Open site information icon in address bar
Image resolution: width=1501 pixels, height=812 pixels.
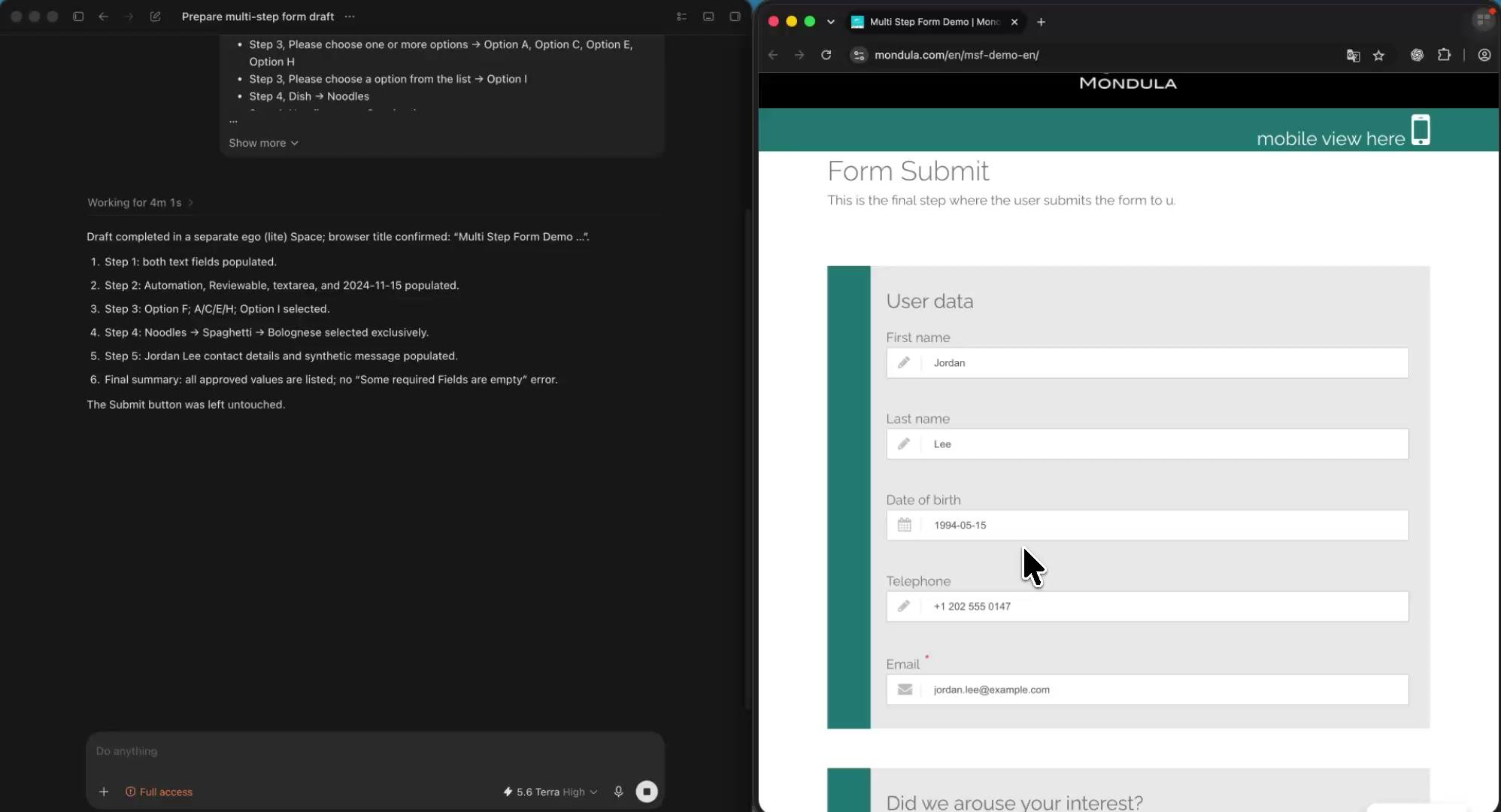tap(859, 55)
